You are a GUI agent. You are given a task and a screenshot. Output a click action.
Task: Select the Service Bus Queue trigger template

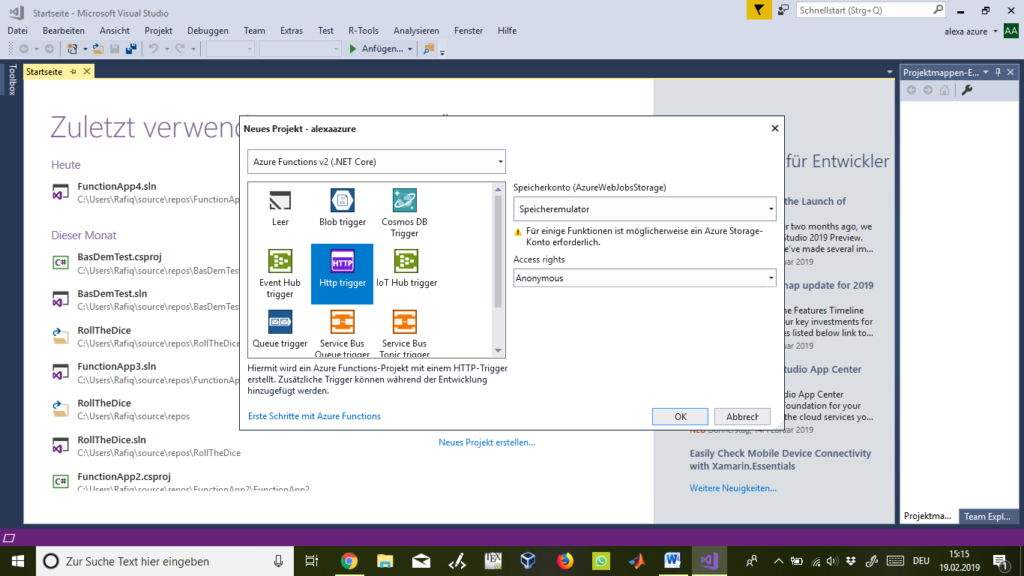(342, 332)
